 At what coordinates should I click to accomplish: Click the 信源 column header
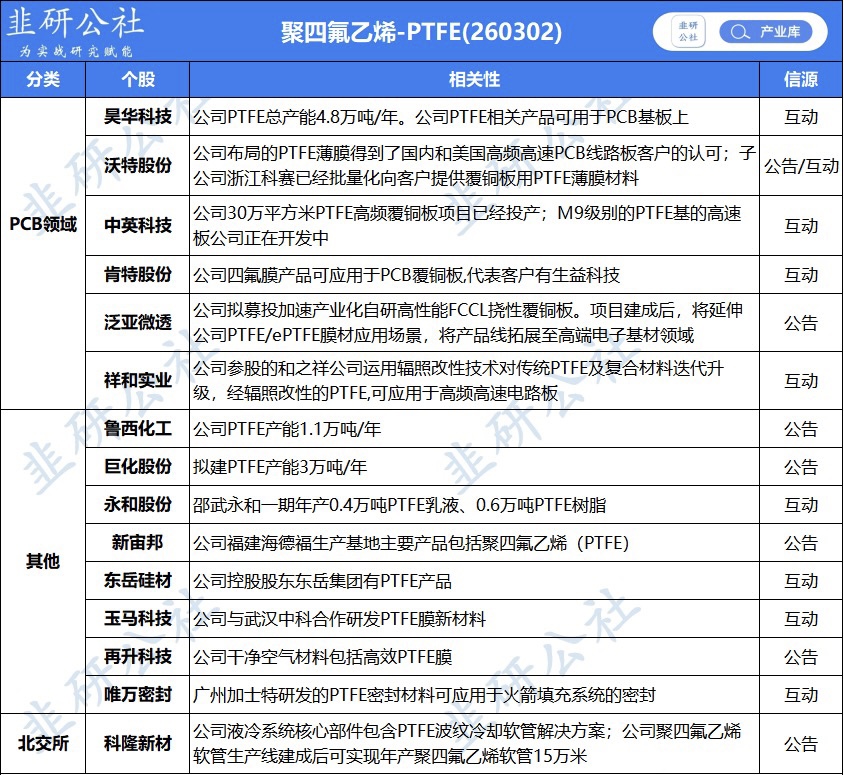point(800,79)
